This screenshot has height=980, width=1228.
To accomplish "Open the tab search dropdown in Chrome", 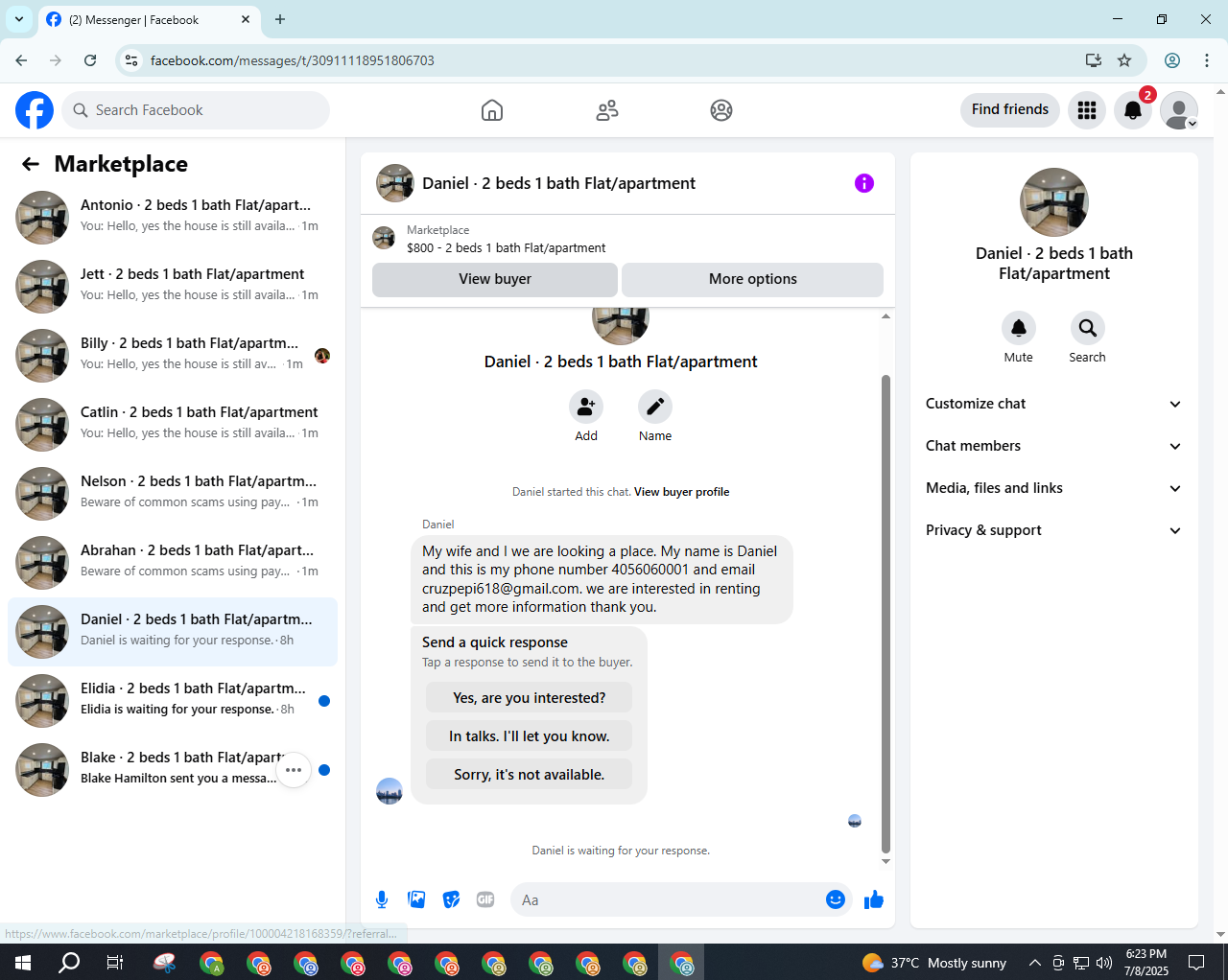I will click(x=19, y=19).
